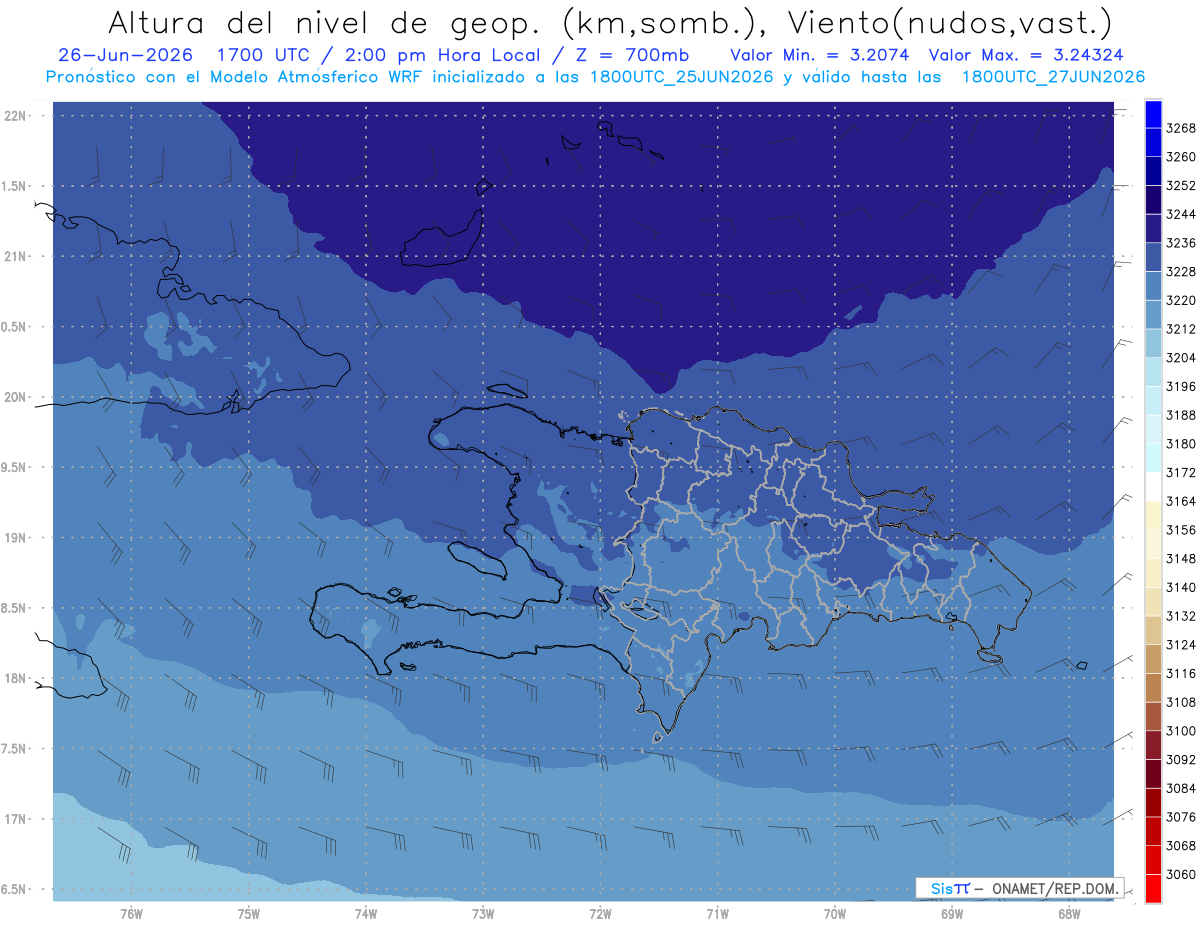Viewport: 1200px width, 927px height.
Task: Select the color swatch between 3212 and 3204
Action: point(1152,344)
